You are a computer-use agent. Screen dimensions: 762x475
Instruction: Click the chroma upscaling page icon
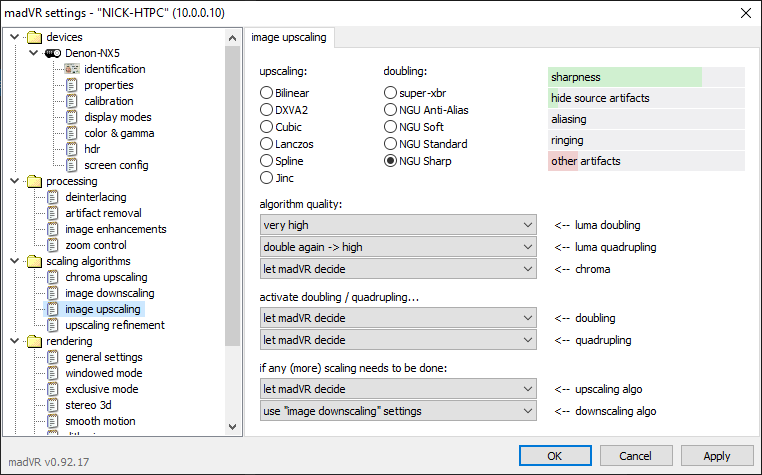(x=53, y=277)
